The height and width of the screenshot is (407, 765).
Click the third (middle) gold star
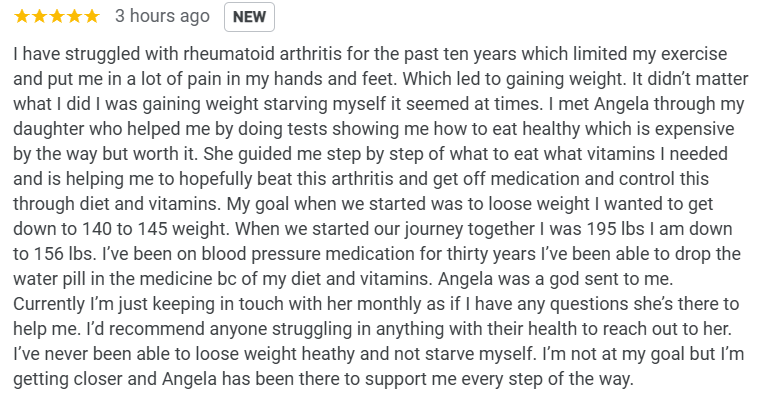(57, 17)
